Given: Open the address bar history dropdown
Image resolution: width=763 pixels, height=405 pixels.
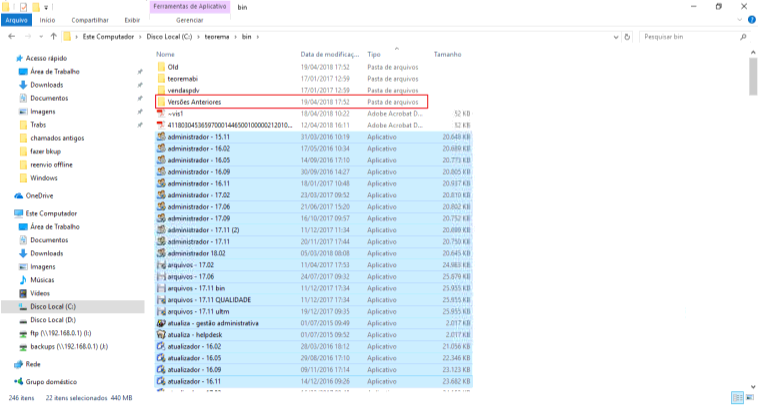Looking at the screenshot, I should (x=616, y=37).
